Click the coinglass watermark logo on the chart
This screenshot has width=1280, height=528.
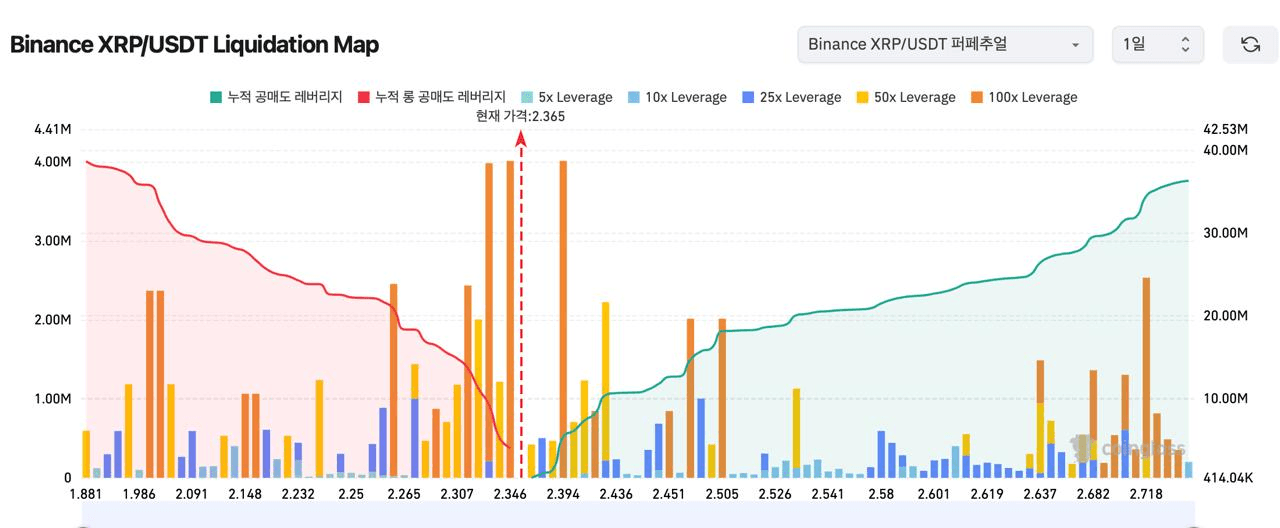click(x=1128, y=447)
